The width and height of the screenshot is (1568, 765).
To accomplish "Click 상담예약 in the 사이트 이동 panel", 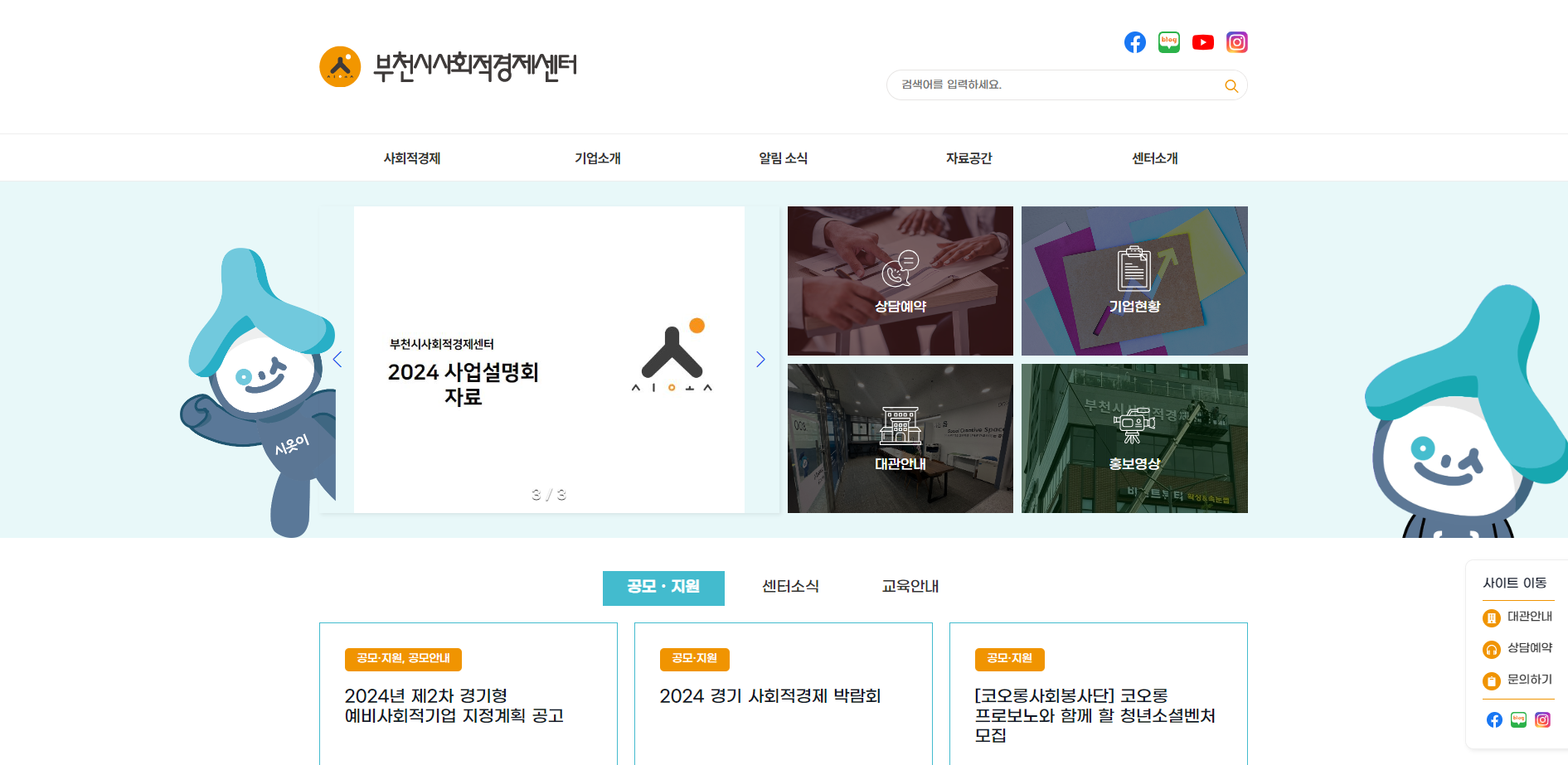I will click(1529, 648).
